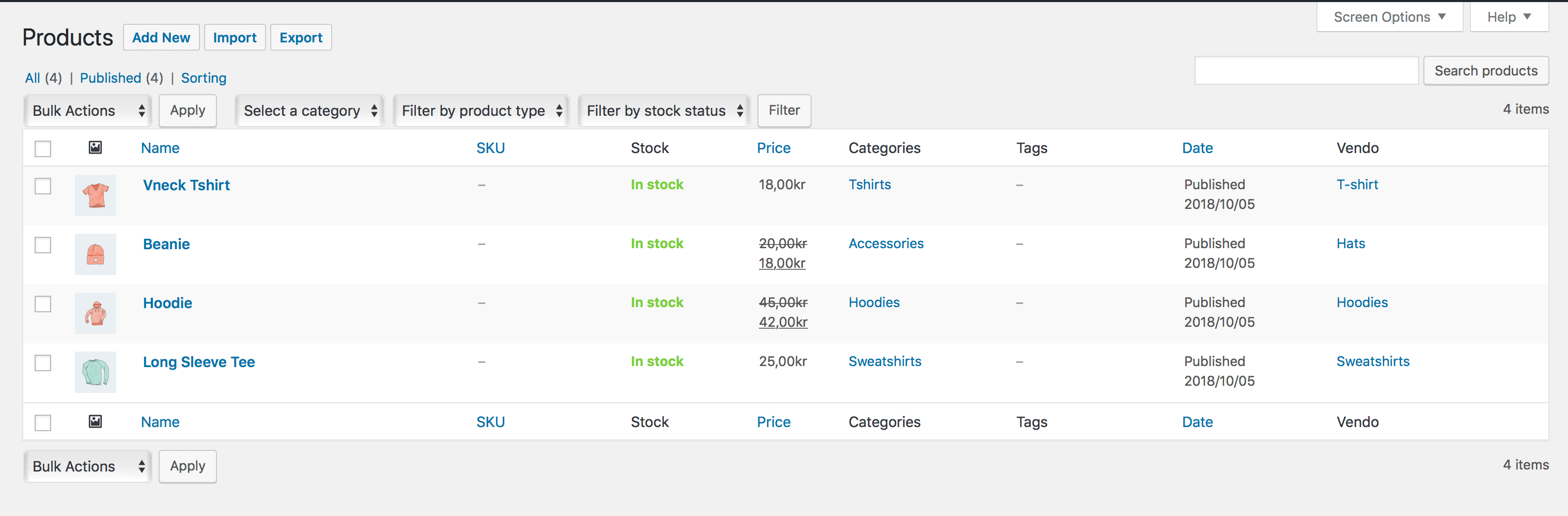
Task: Expand the Select a category dropdown
Action: 309,111
